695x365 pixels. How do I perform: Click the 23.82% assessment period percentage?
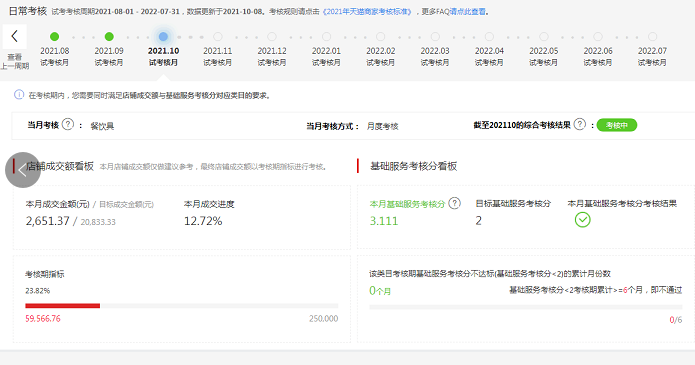point(38,291)
